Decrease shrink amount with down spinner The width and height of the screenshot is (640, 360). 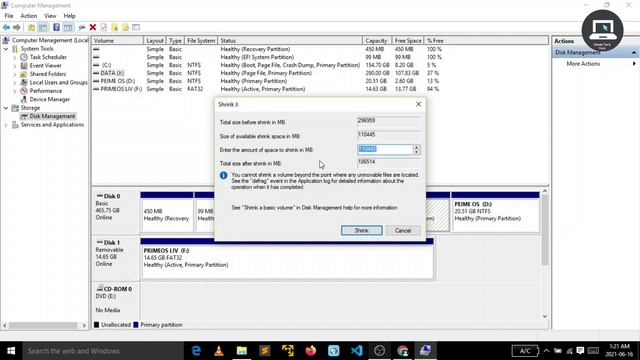pyautogui.click(x=416, y=152)
